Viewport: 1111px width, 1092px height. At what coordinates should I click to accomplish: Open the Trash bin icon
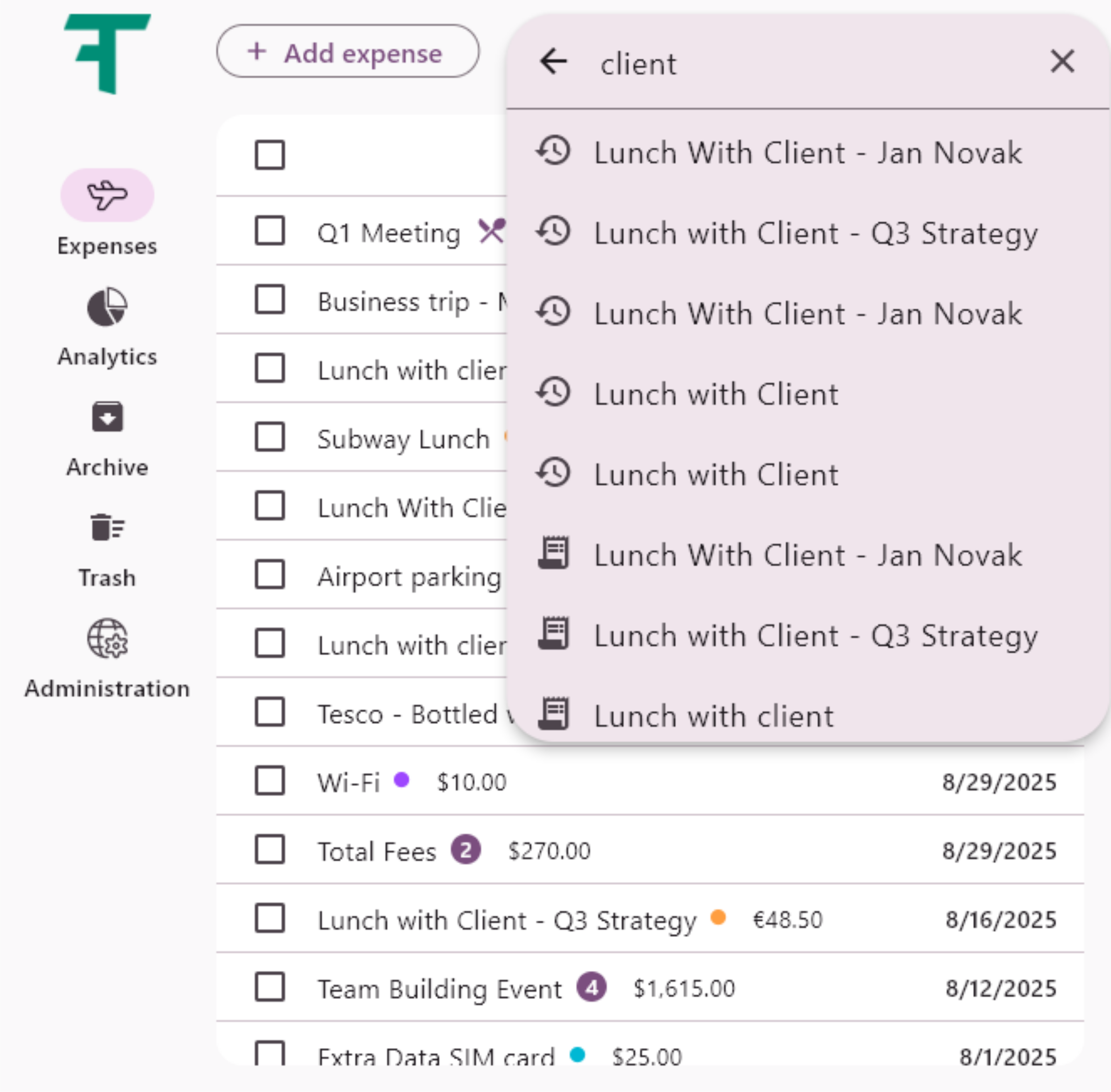(x=107, y=527)
